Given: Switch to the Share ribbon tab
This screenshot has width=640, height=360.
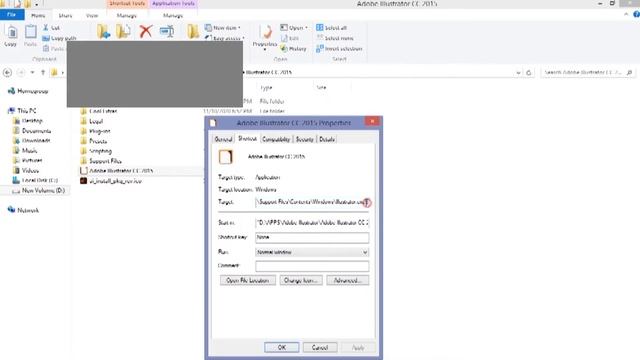Looking at the screenshot, I should [x=65, y=16].
